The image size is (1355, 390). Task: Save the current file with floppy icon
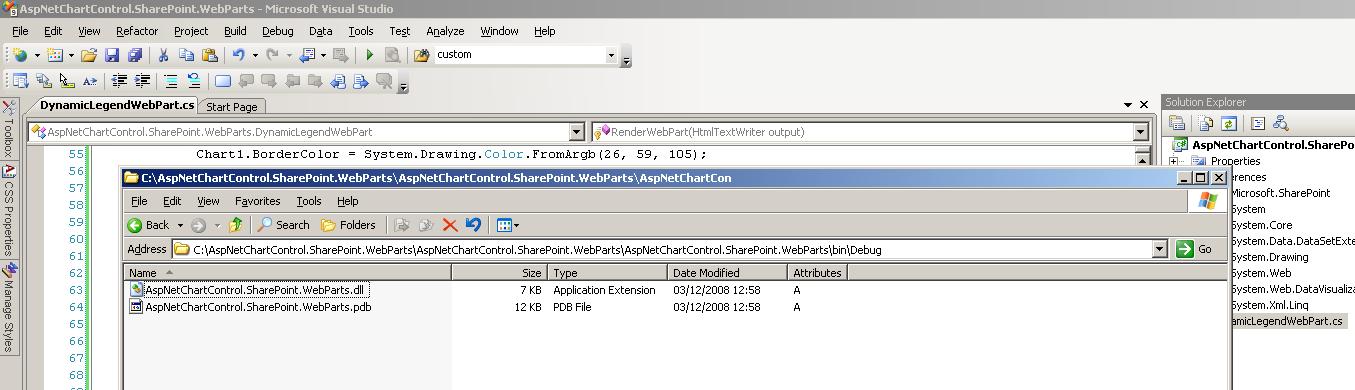coord(112,55)
